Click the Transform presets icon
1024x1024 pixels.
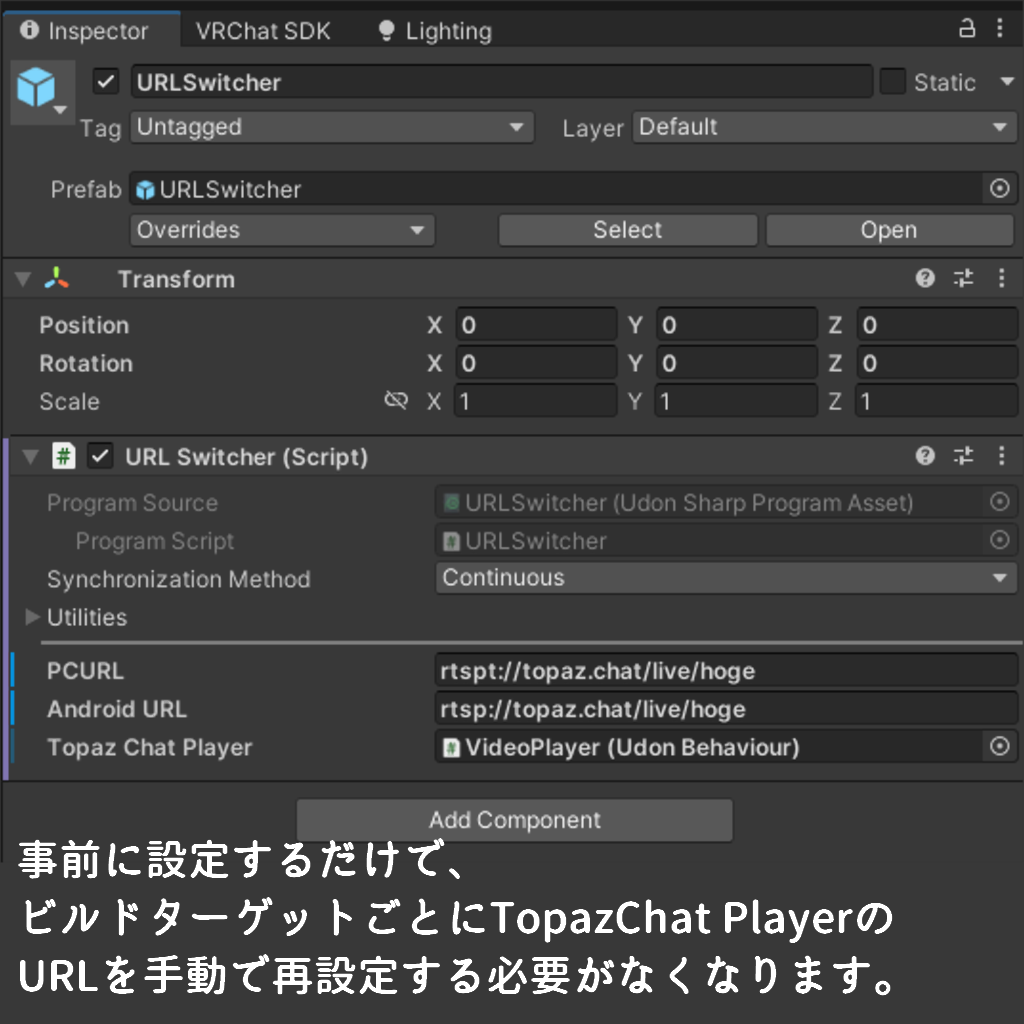pos(962,279)
